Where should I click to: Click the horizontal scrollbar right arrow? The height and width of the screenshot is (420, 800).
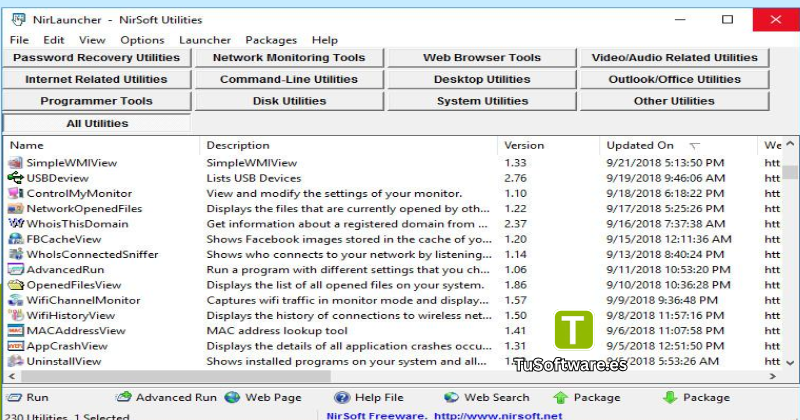[x=773, y=376]
